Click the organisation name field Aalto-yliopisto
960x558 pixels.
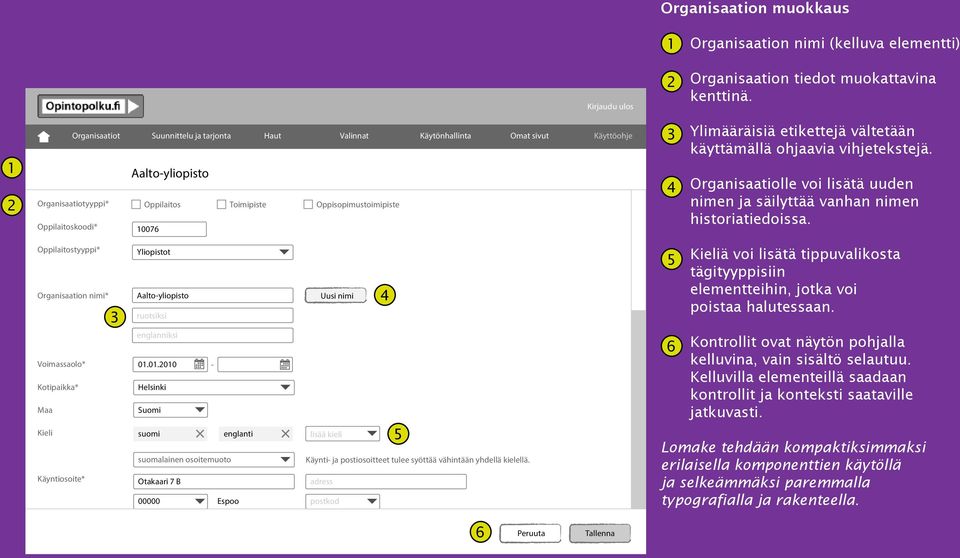[212, 295]
